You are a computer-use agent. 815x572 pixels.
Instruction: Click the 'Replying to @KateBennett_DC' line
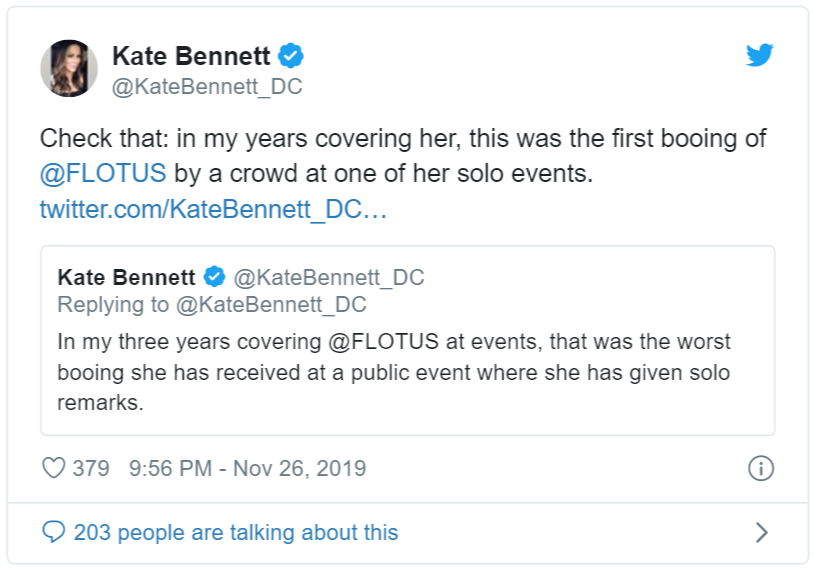[x=212, y=304]
